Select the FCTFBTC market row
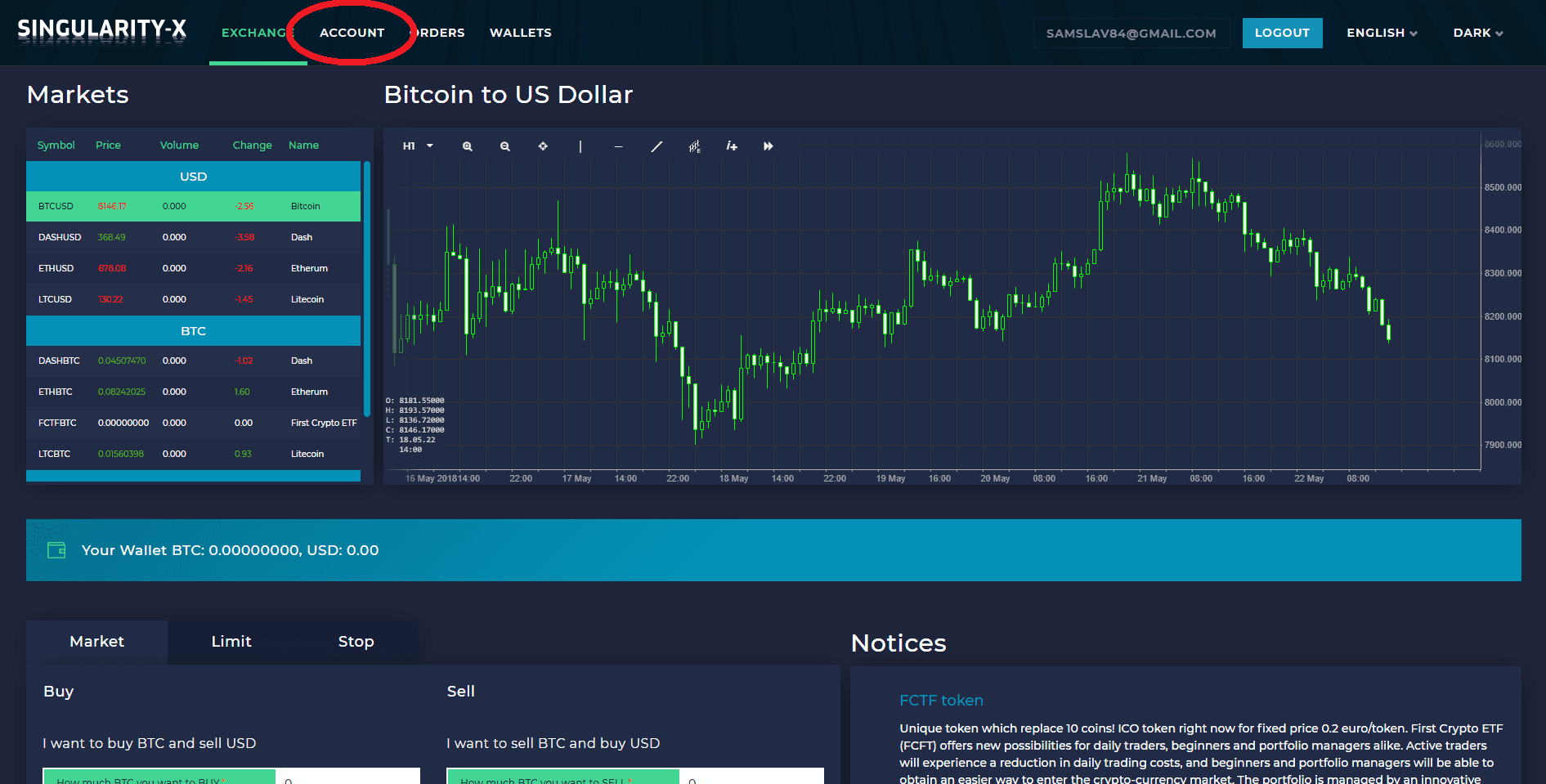The image size is (1546, 784). (x=193, y=423)
